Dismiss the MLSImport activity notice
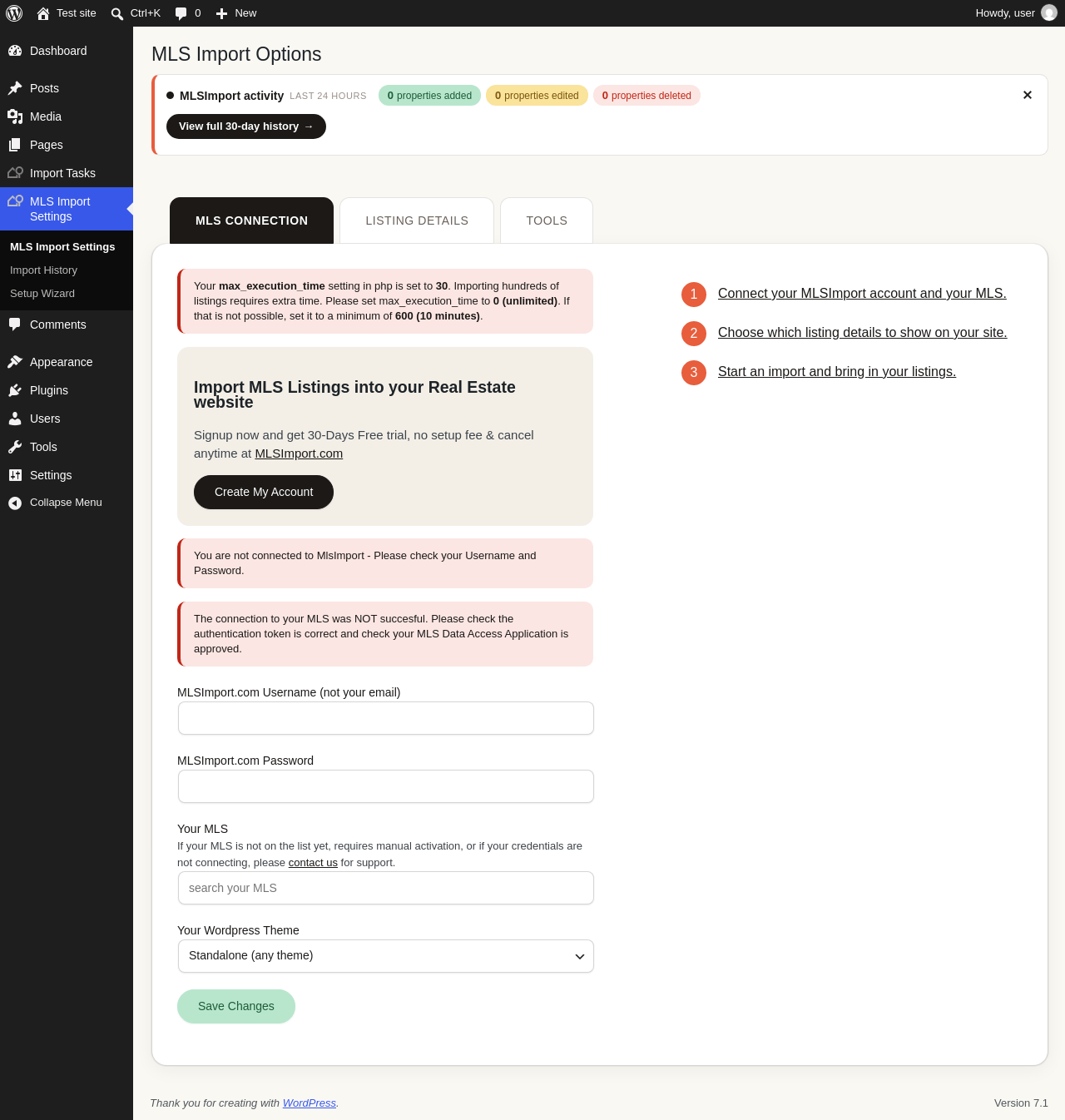Image resolution: width=1065 pixels, height=1120 pixels. [x=1028, y=95]
